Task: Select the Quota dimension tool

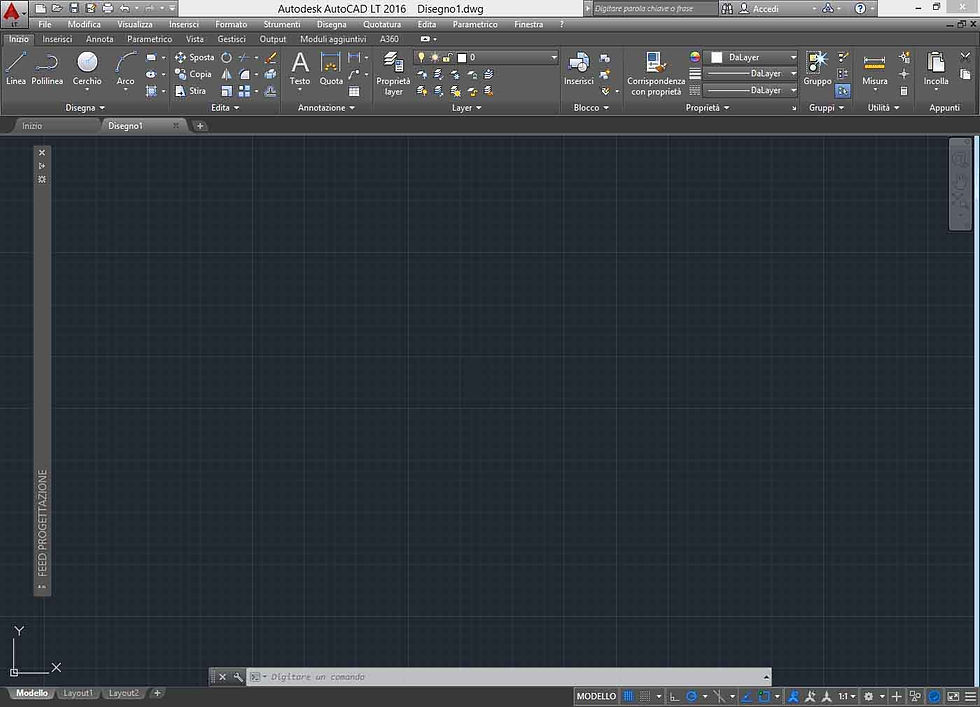Action: tap(331, 68)
